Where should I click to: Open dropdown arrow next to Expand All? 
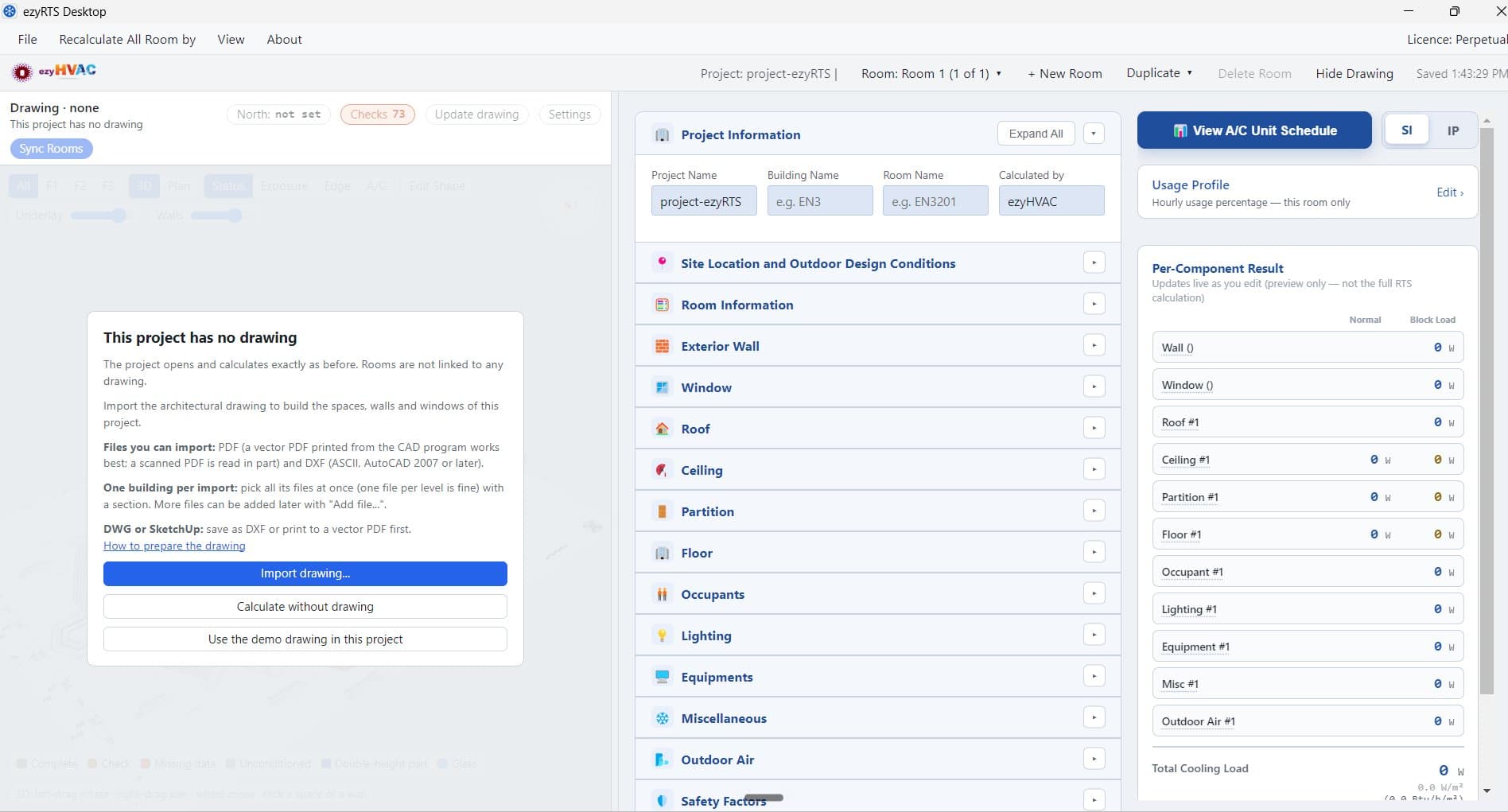[x=1094, y=134]
